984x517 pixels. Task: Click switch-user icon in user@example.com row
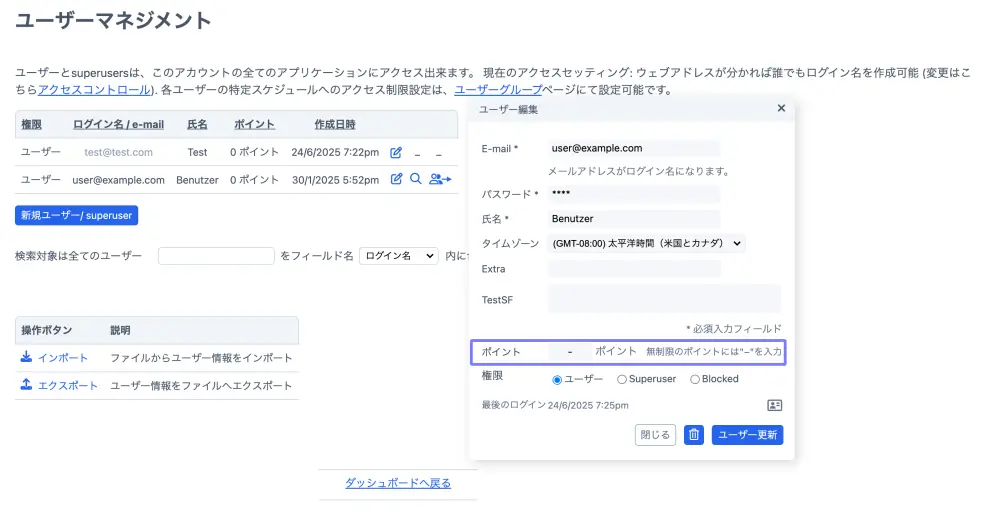(x=440, y=179)
